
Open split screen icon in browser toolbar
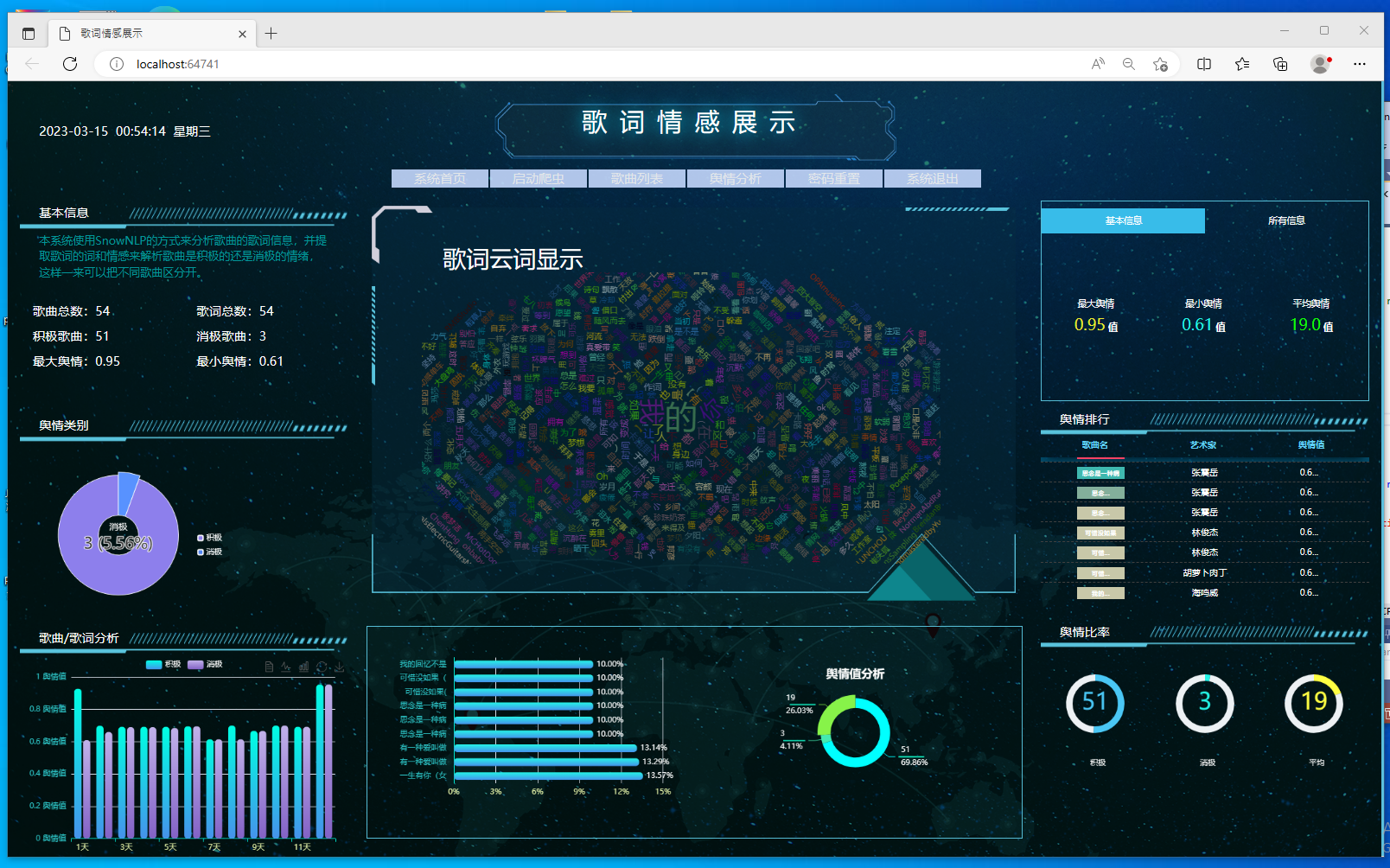point(1204,64)
